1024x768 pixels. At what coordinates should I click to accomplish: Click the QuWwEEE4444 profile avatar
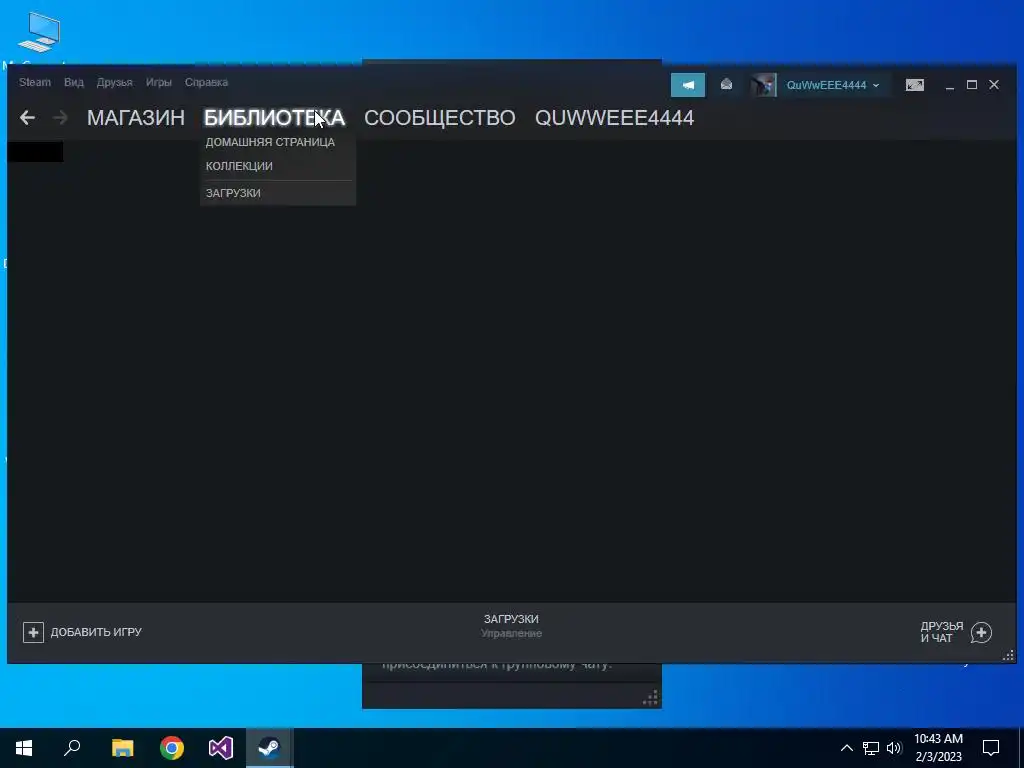(763, 85)
